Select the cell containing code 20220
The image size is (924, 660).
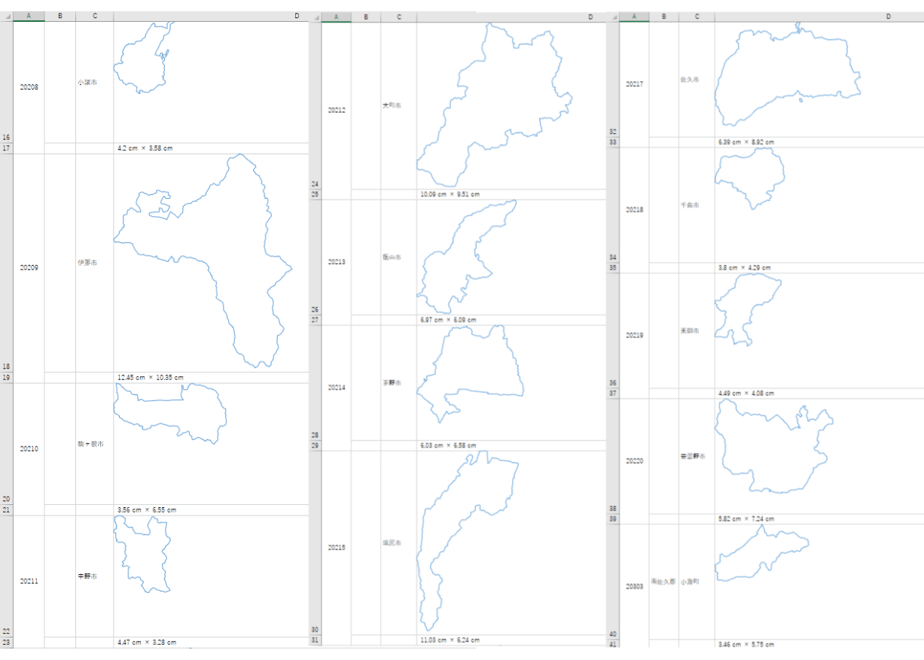[x=634, y=461]
